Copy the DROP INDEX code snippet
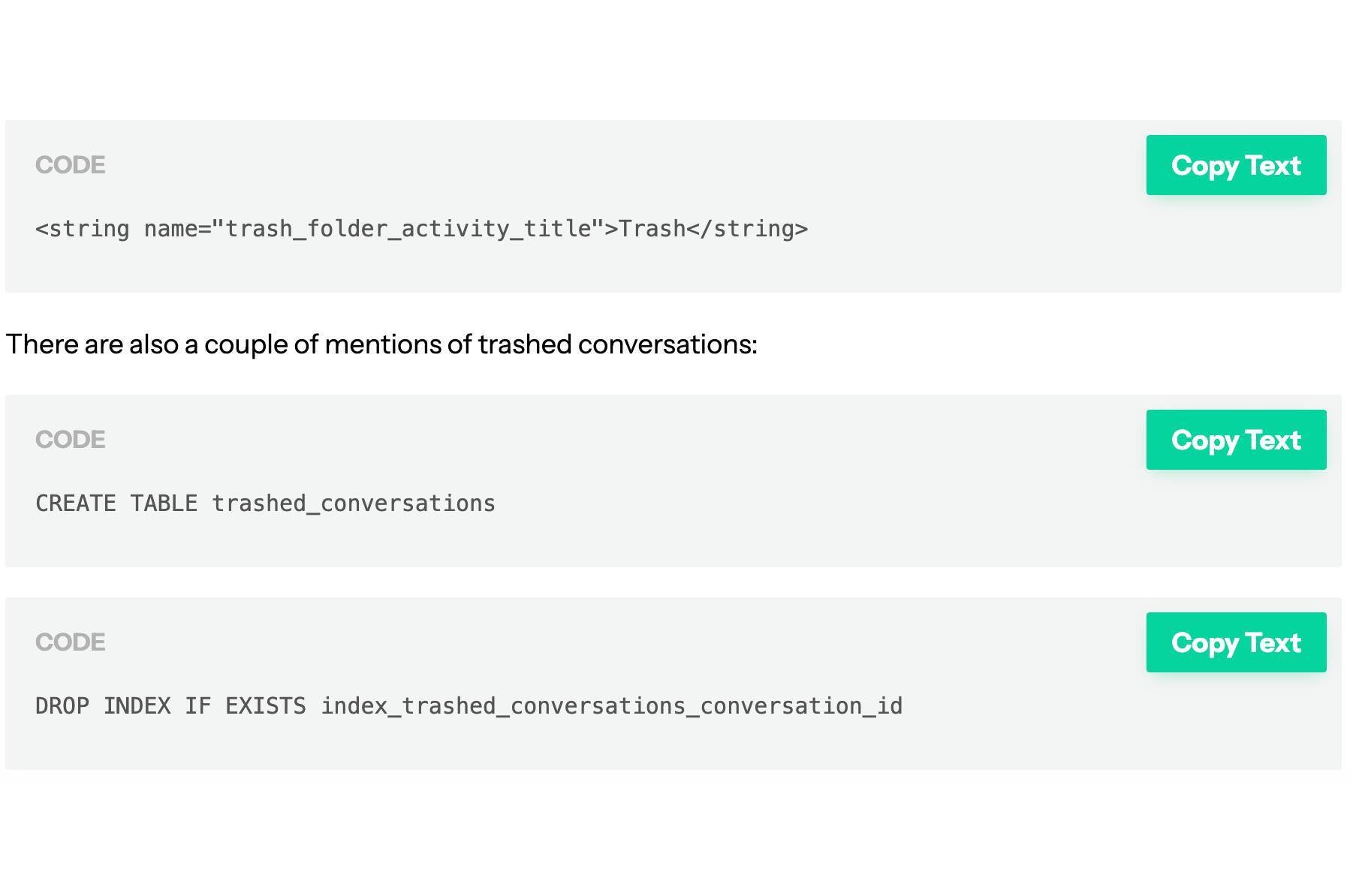 pyautogui.click(x=1235, y=642)
